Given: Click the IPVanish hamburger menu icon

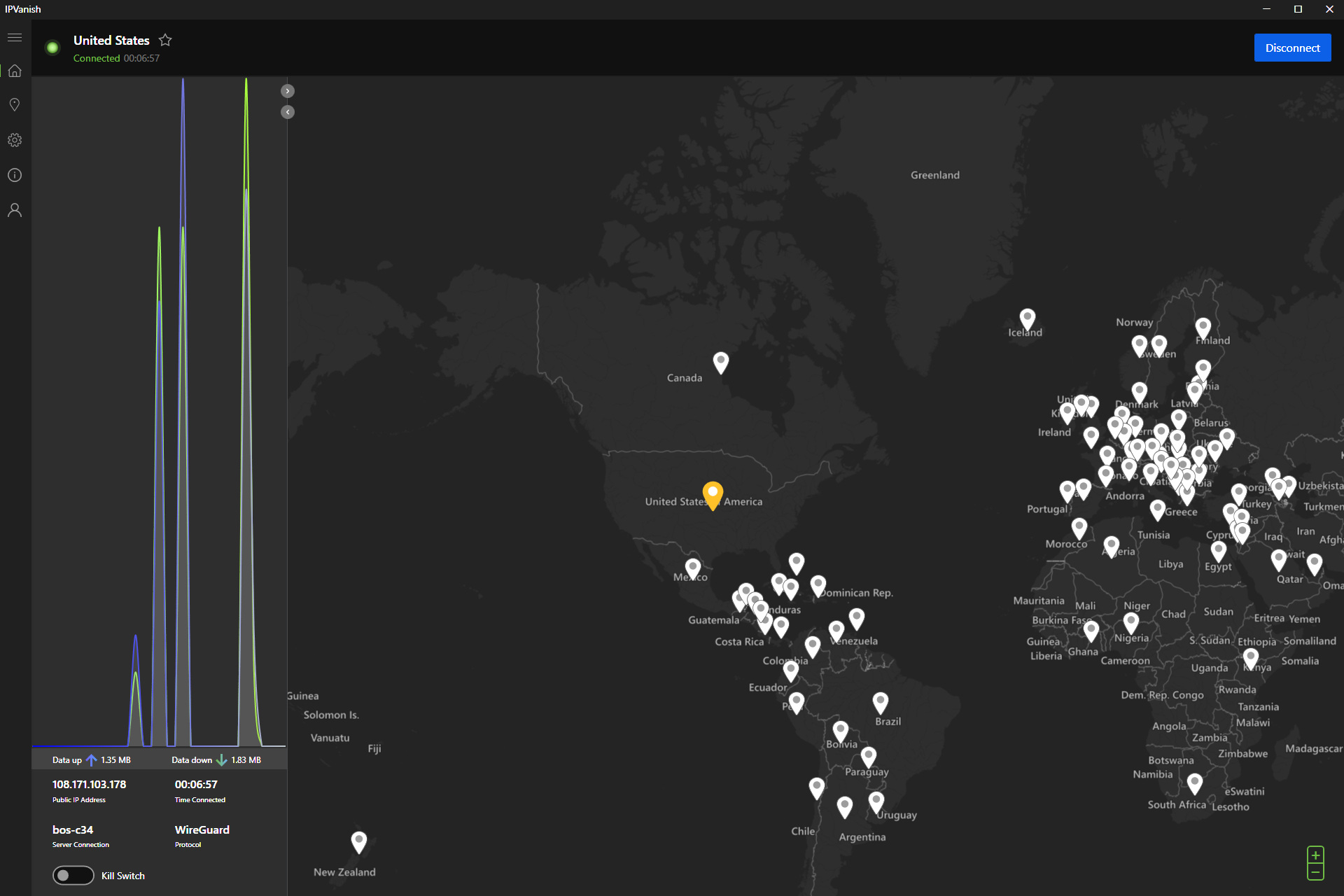Looking at the screenshot, I should click(x=14, y=36).
